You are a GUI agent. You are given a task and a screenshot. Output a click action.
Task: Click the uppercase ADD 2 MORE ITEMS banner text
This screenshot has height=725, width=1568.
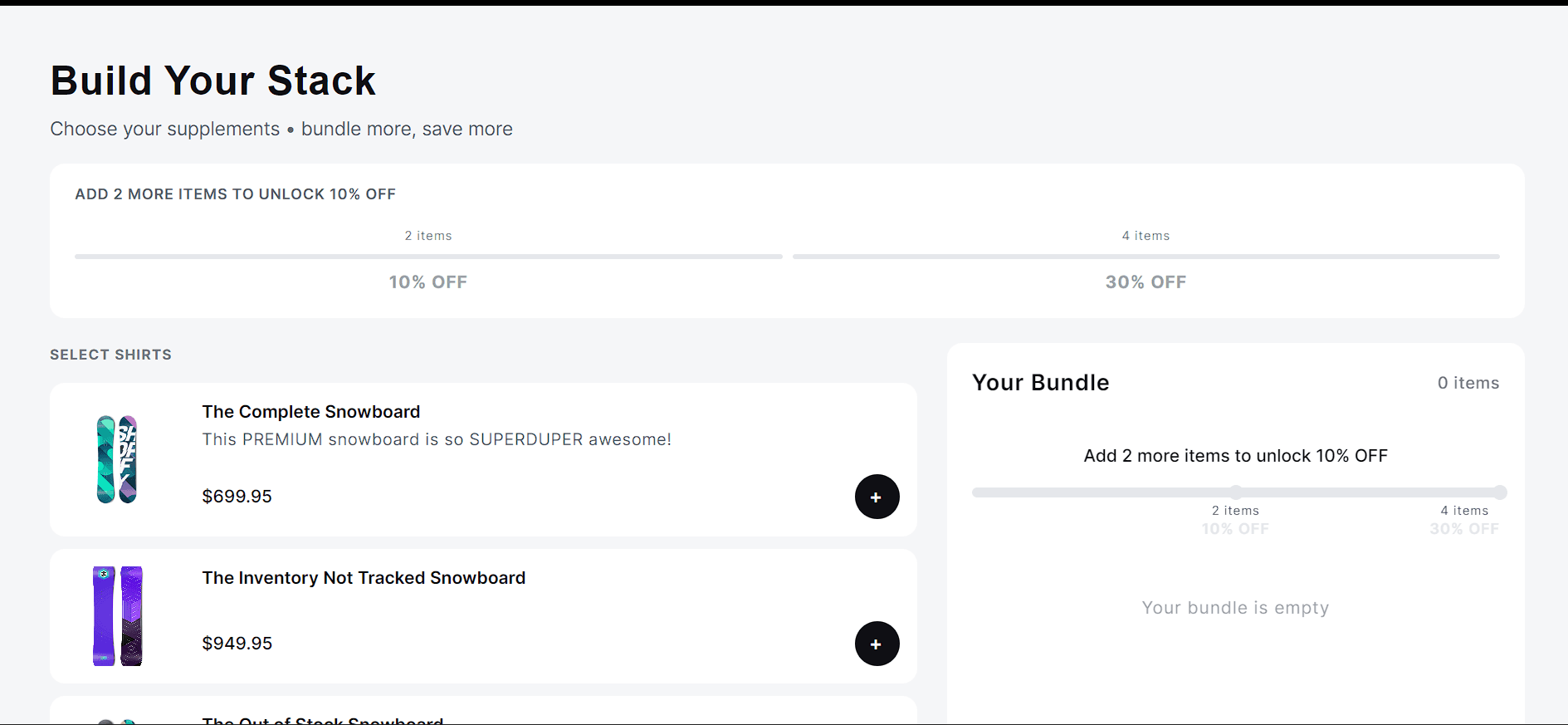(x=235, y=194)
